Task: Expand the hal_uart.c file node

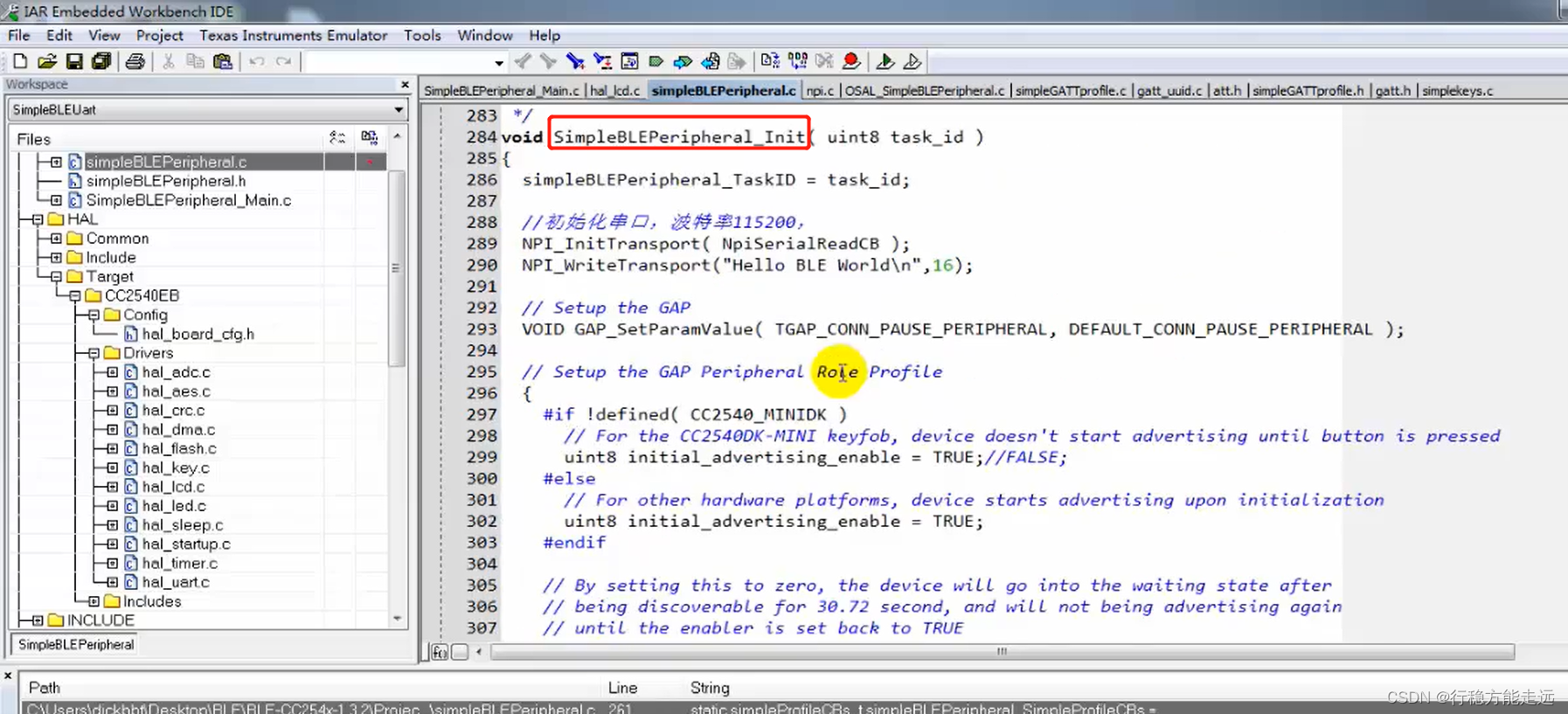Action: click(112, 582)
